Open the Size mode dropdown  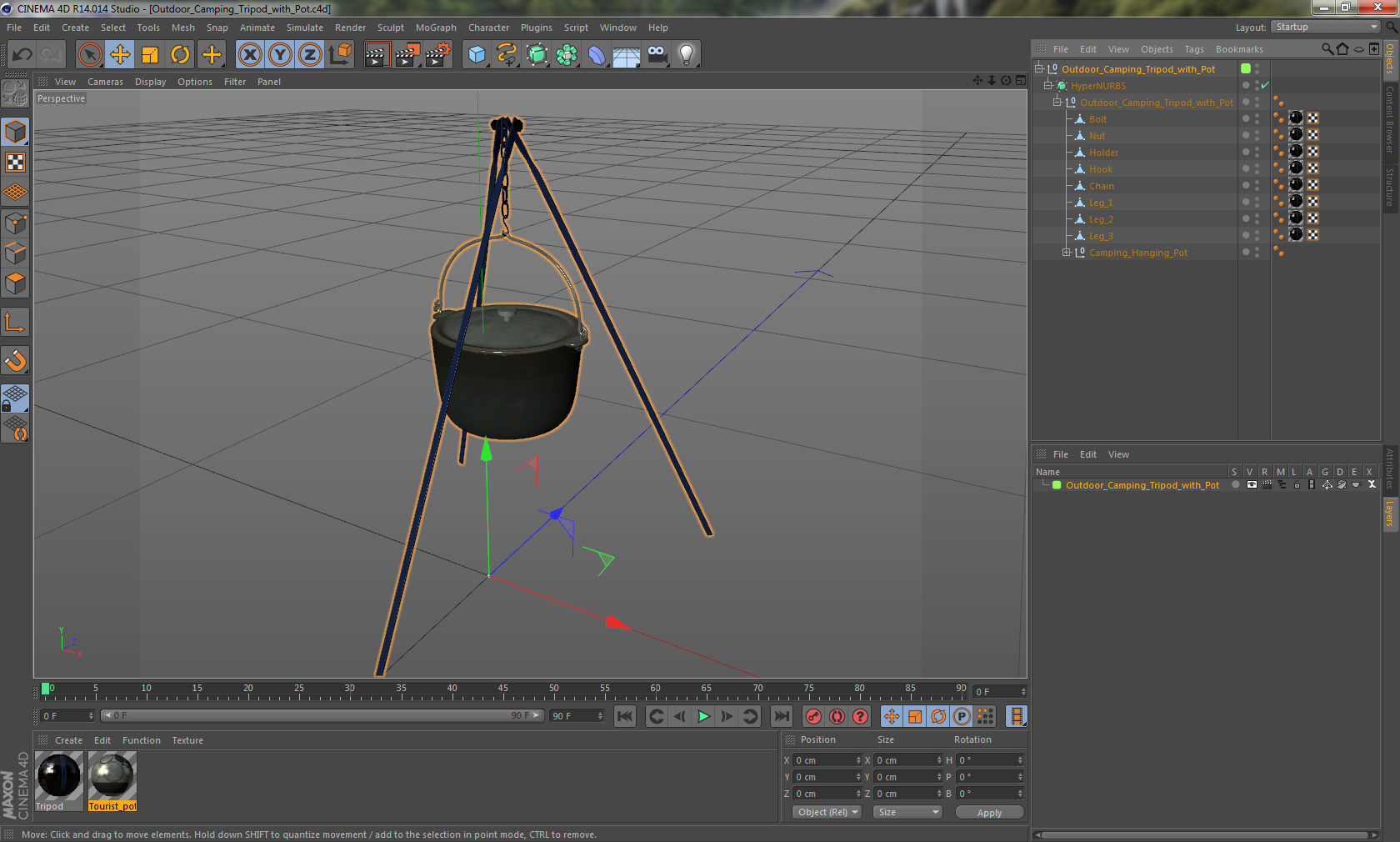(x=907, y=812)
